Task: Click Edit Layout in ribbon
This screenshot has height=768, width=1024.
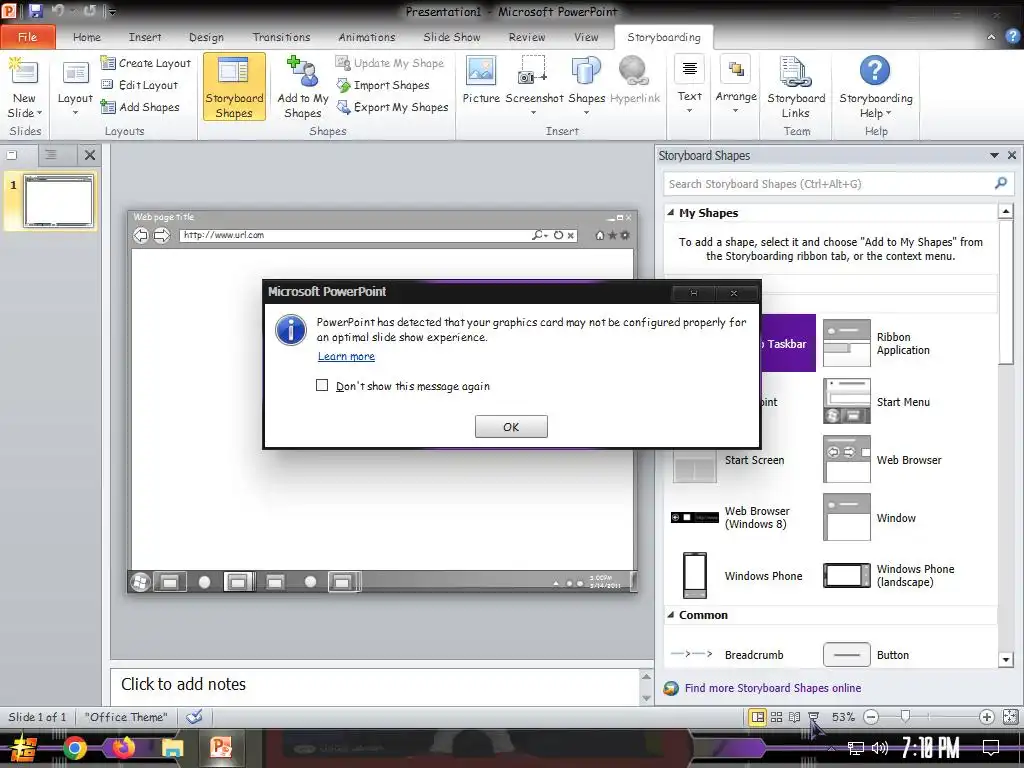Action: (140, 85)
